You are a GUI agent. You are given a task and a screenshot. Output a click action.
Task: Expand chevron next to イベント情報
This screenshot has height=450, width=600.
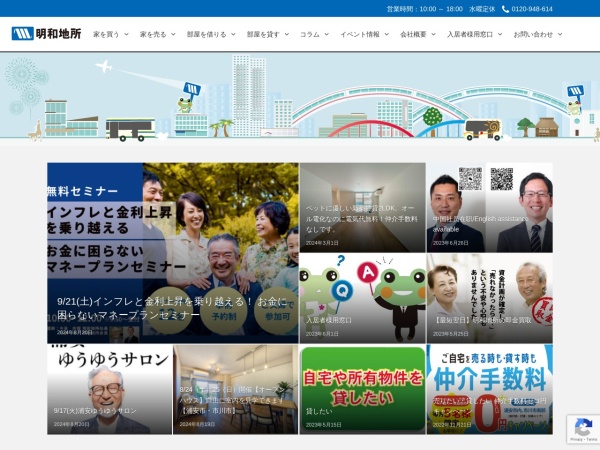coord(386,34)
